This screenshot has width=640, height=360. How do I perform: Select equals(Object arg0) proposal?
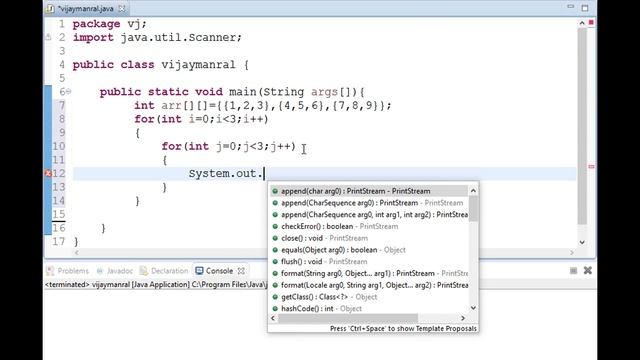[369, 250]
